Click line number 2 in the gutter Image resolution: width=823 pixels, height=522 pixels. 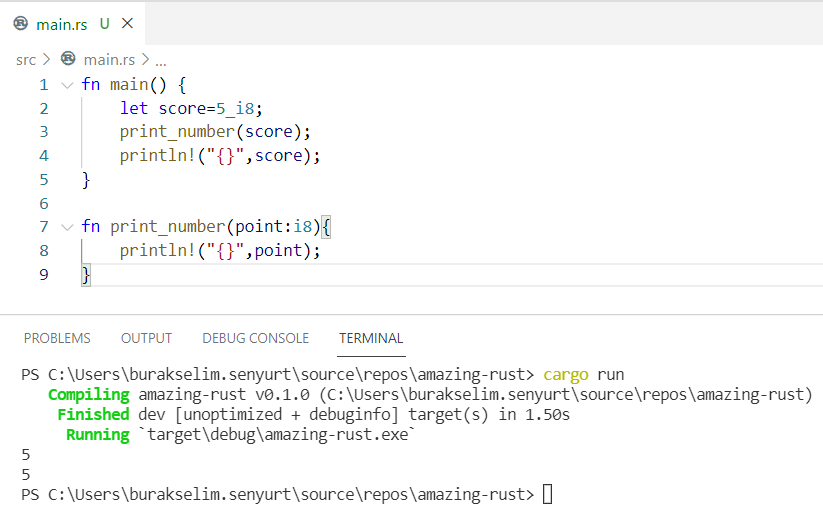[43, 108]
